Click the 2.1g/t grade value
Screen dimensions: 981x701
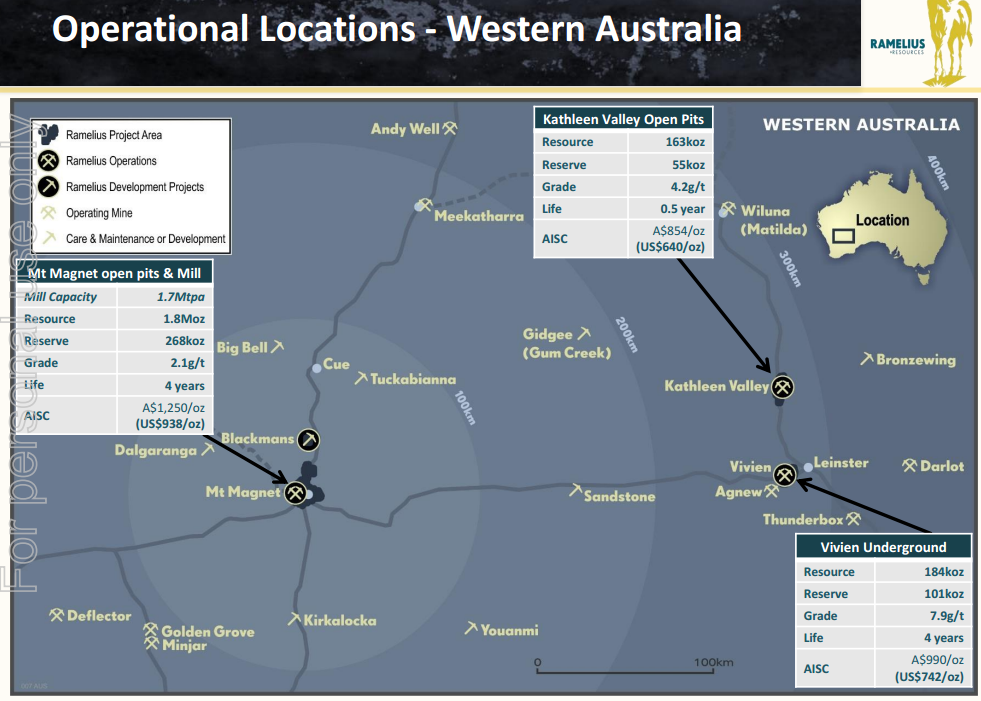tap(187, 362)
